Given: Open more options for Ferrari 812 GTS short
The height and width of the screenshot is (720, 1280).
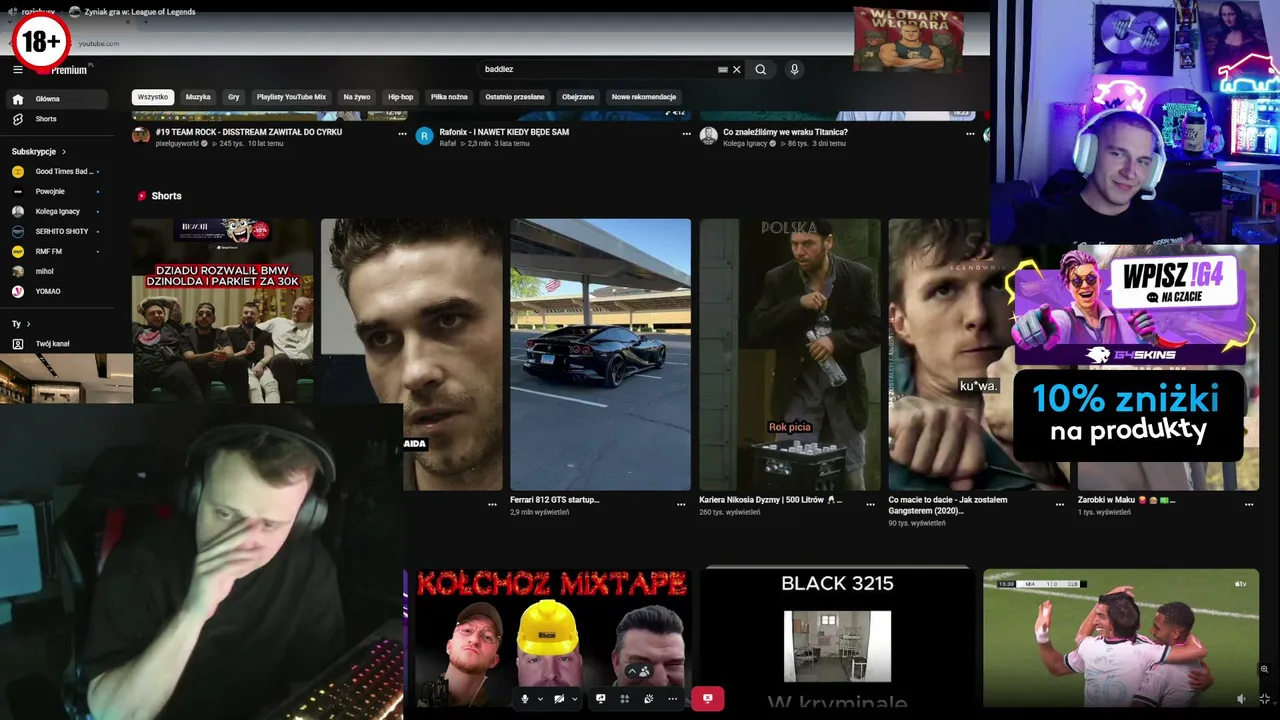Looking at the screenshot, I should 681,504.
